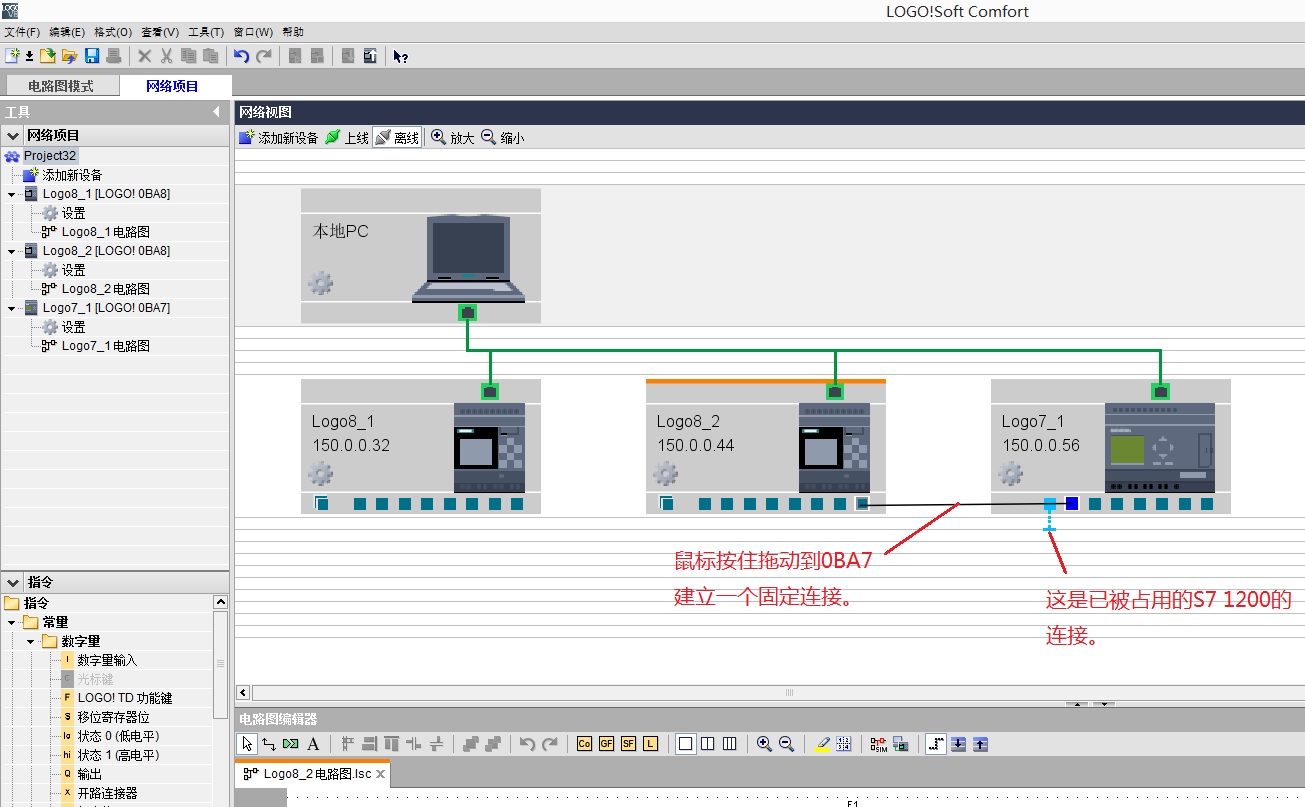Click 添加新设备 in network view toolbar

(279, 138)
